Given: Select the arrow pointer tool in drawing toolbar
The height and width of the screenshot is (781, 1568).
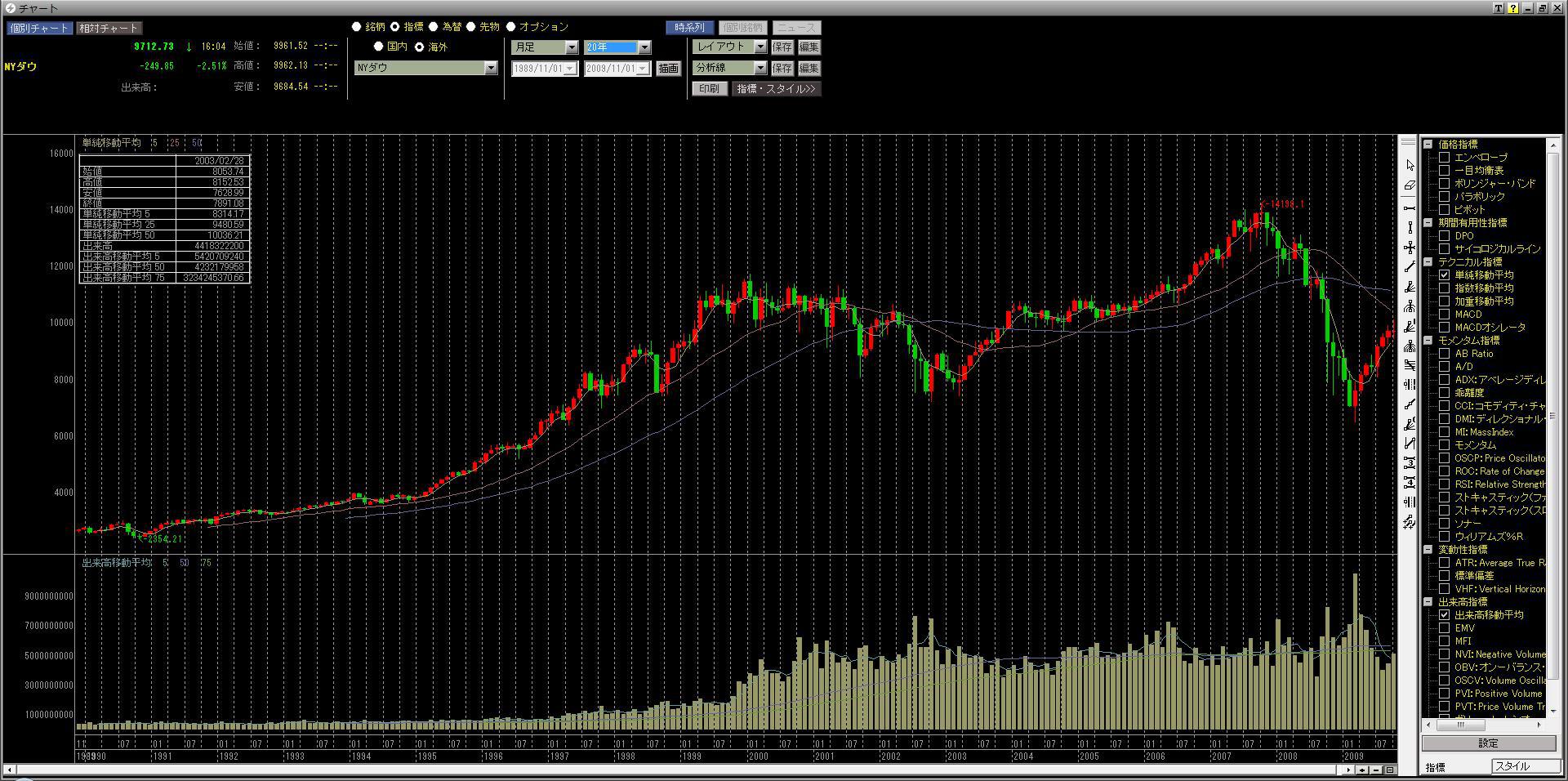Looking at the screenshot, I should 1410,166.
